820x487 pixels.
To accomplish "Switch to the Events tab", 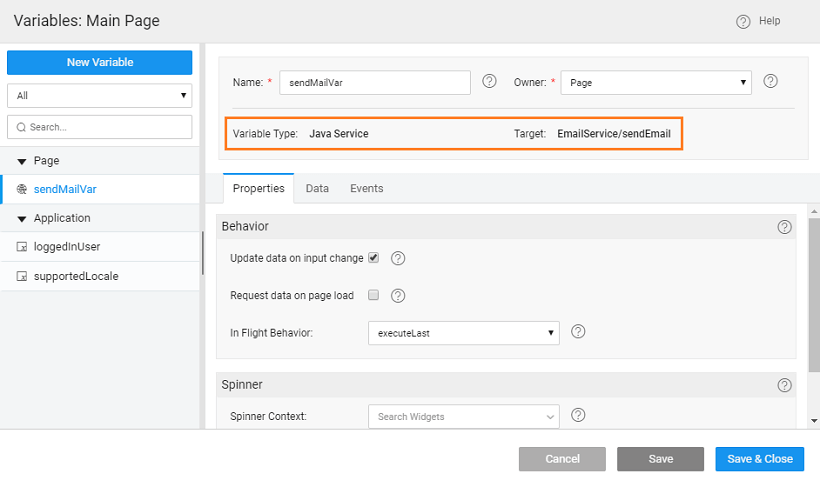I will click(x=366, y=188).
